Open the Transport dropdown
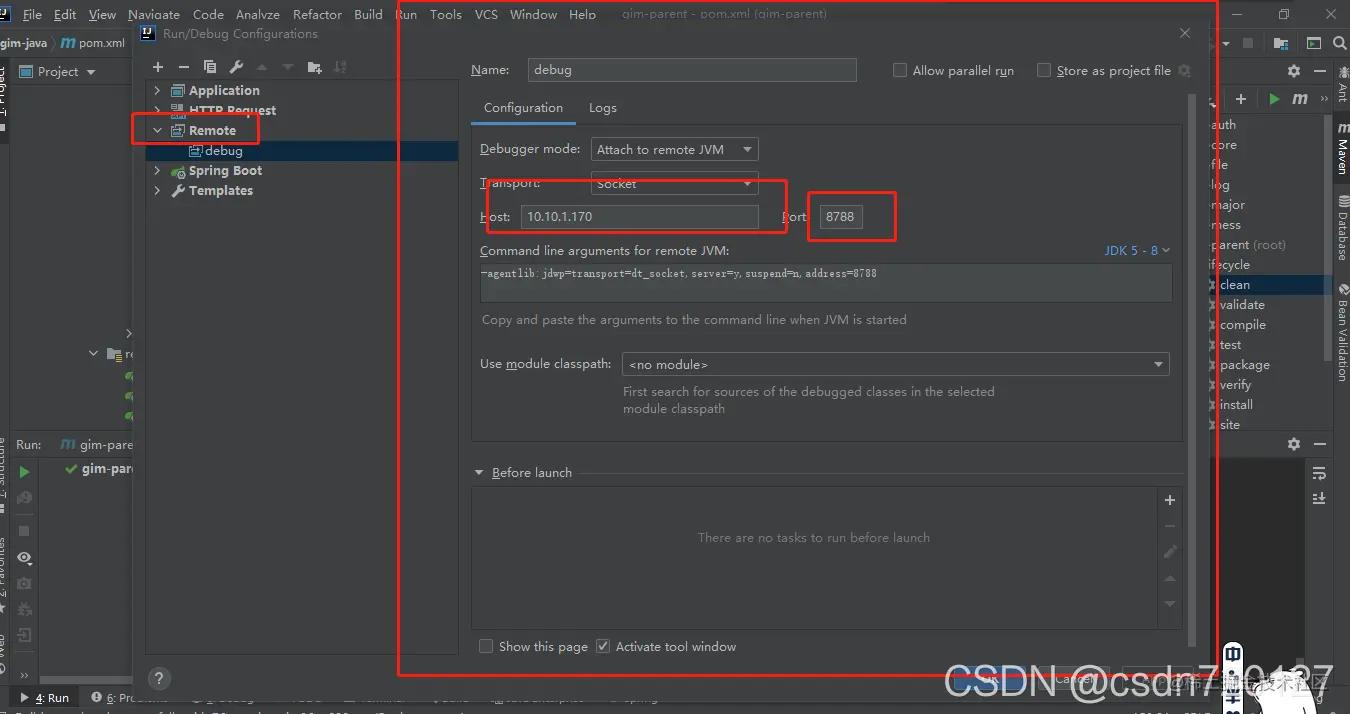 675,184
